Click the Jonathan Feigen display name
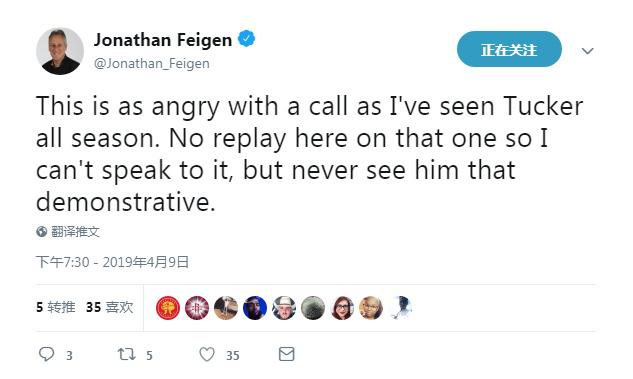633x379 pixels. click(x=163, y=40)
